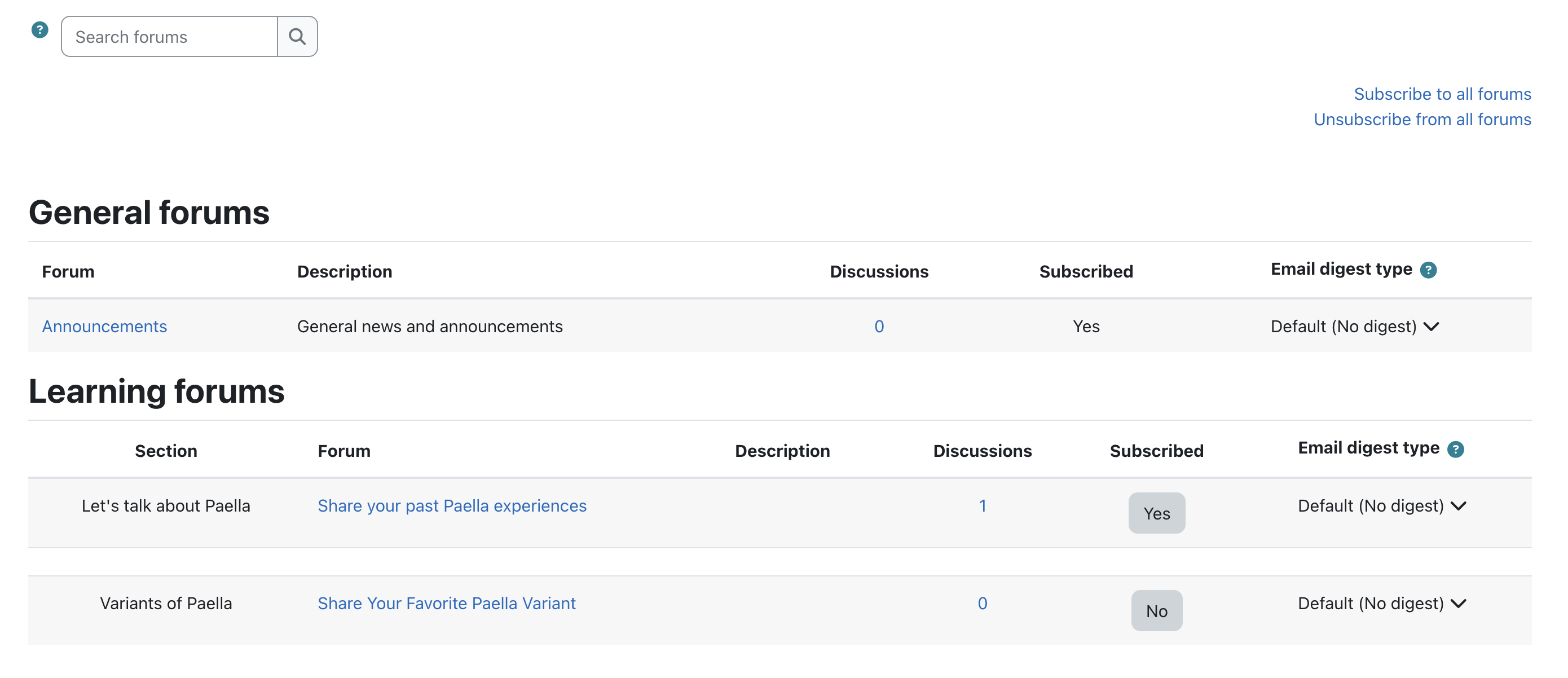
Task: Click Subscribe to all forums link
Action: pos(1442,94)
